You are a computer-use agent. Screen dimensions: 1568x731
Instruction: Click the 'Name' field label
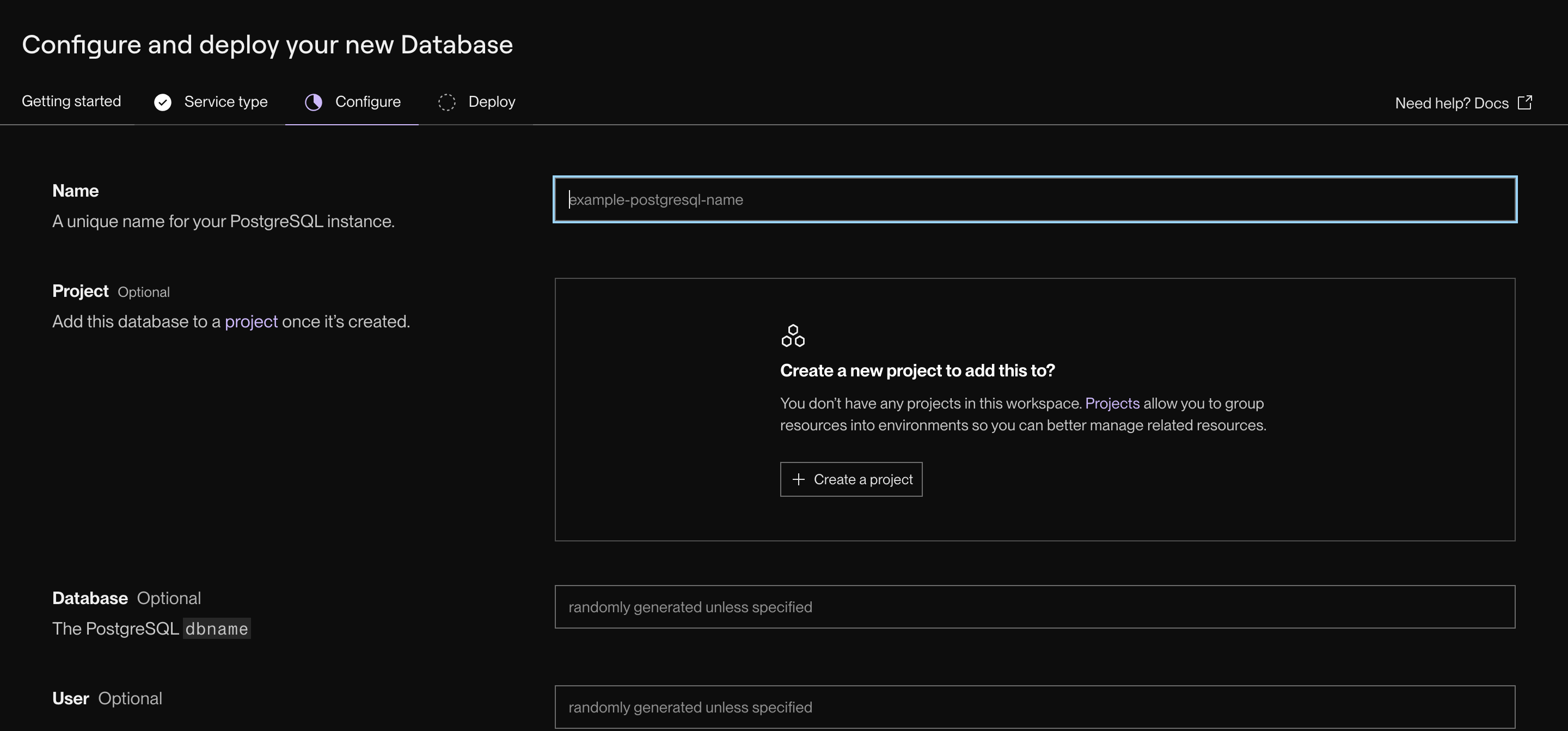click(76, 191)
